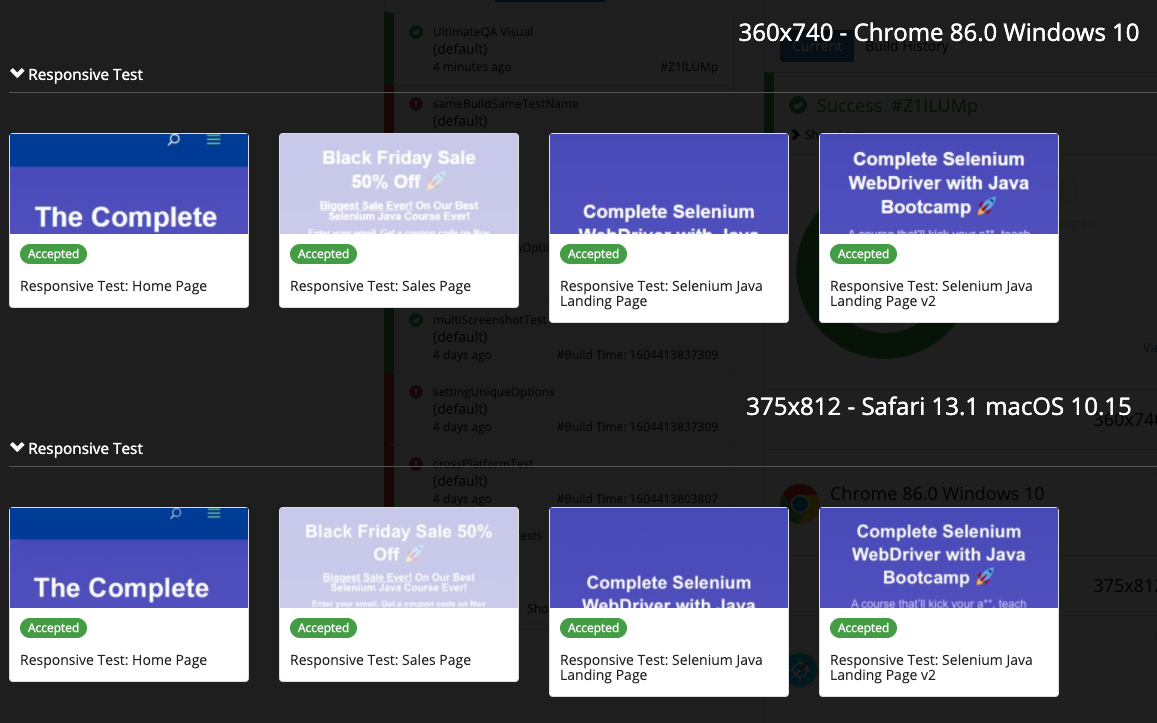Click Accepted badge on Chrome Home Page card
Image resolution: width=1157 pixels, height=723 pixels.
click(x=53, y=254)
